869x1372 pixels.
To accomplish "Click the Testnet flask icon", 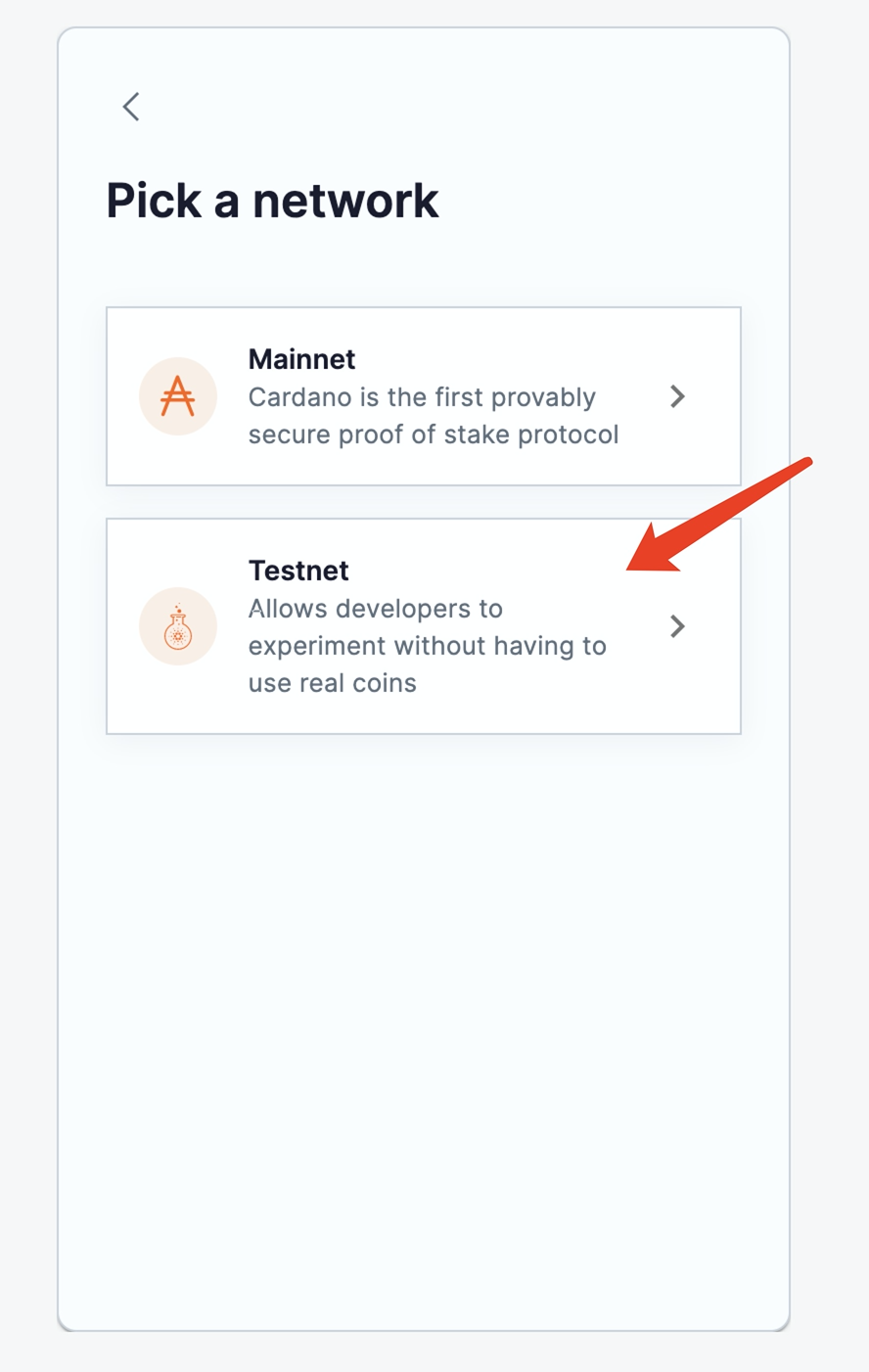I will click(178, 626).
